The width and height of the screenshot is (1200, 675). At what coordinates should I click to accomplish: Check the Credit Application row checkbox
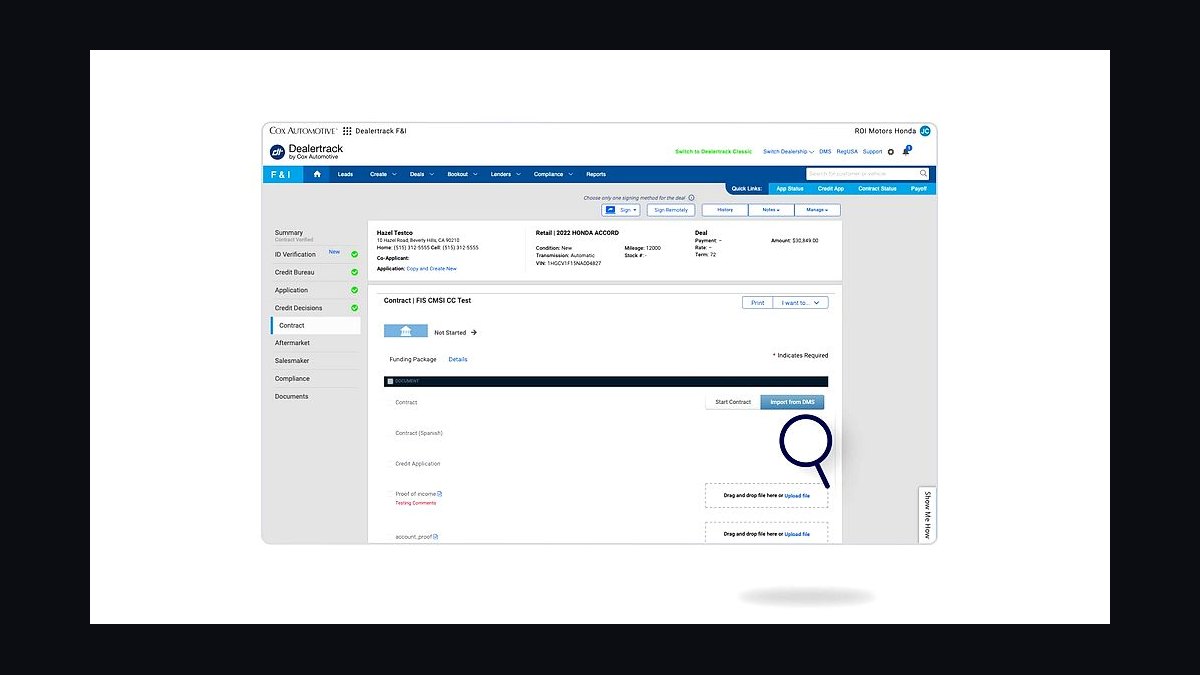tap(390, 464)
